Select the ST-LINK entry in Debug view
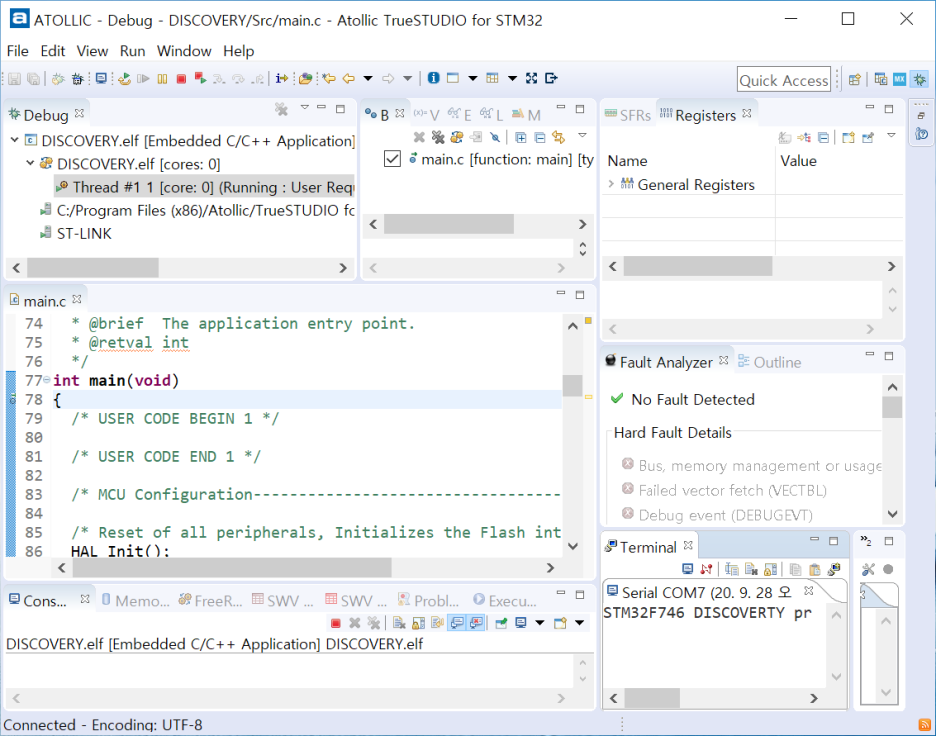The width and height of the screenshot is (936, 736). pos(76,233)
